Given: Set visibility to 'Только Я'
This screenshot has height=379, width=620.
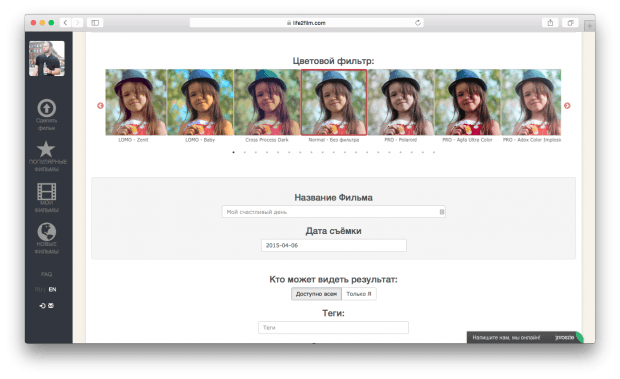Looking at the screenshot, I should tap(359, 294).
